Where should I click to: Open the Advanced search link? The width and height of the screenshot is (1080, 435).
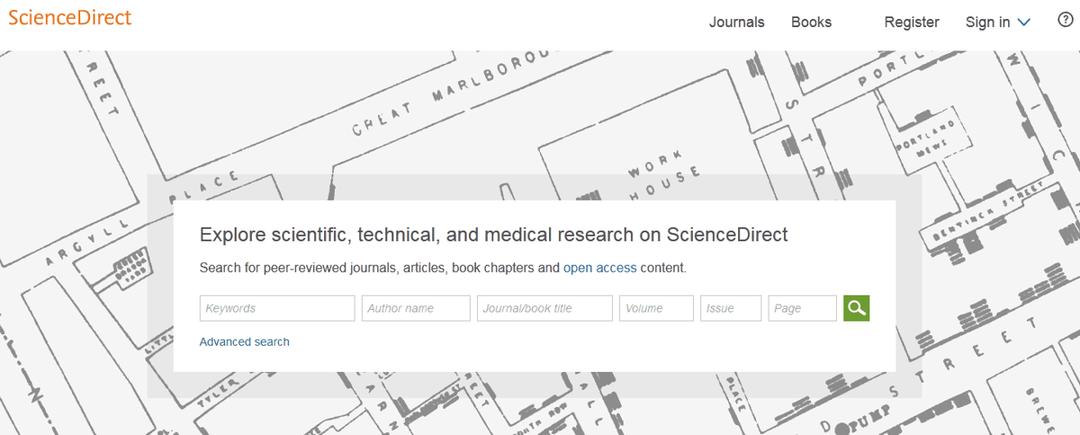click(x=245, y=341)
